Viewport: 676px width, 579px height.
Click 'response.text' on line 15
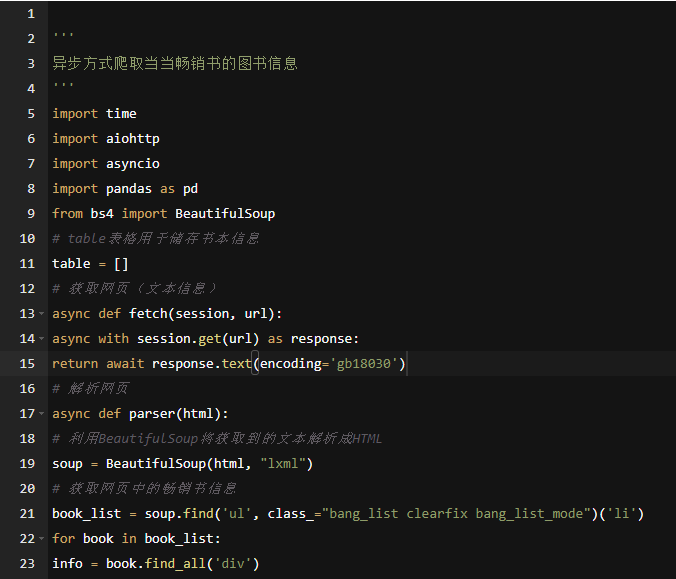pyautogui.click(x=201, y=364)
